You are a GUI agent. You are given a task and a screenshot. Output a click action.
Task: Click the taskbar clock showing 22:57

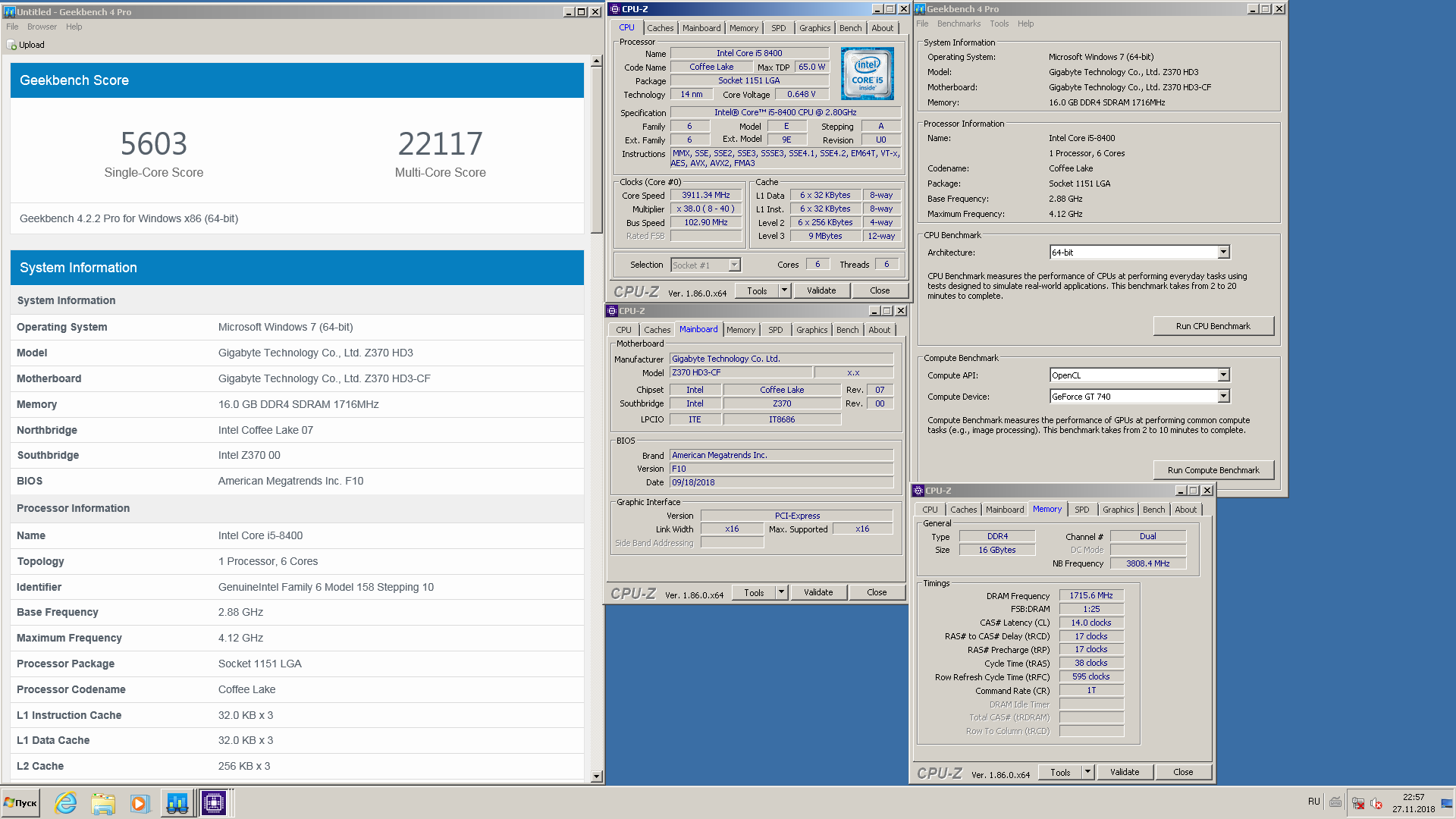1414,803
